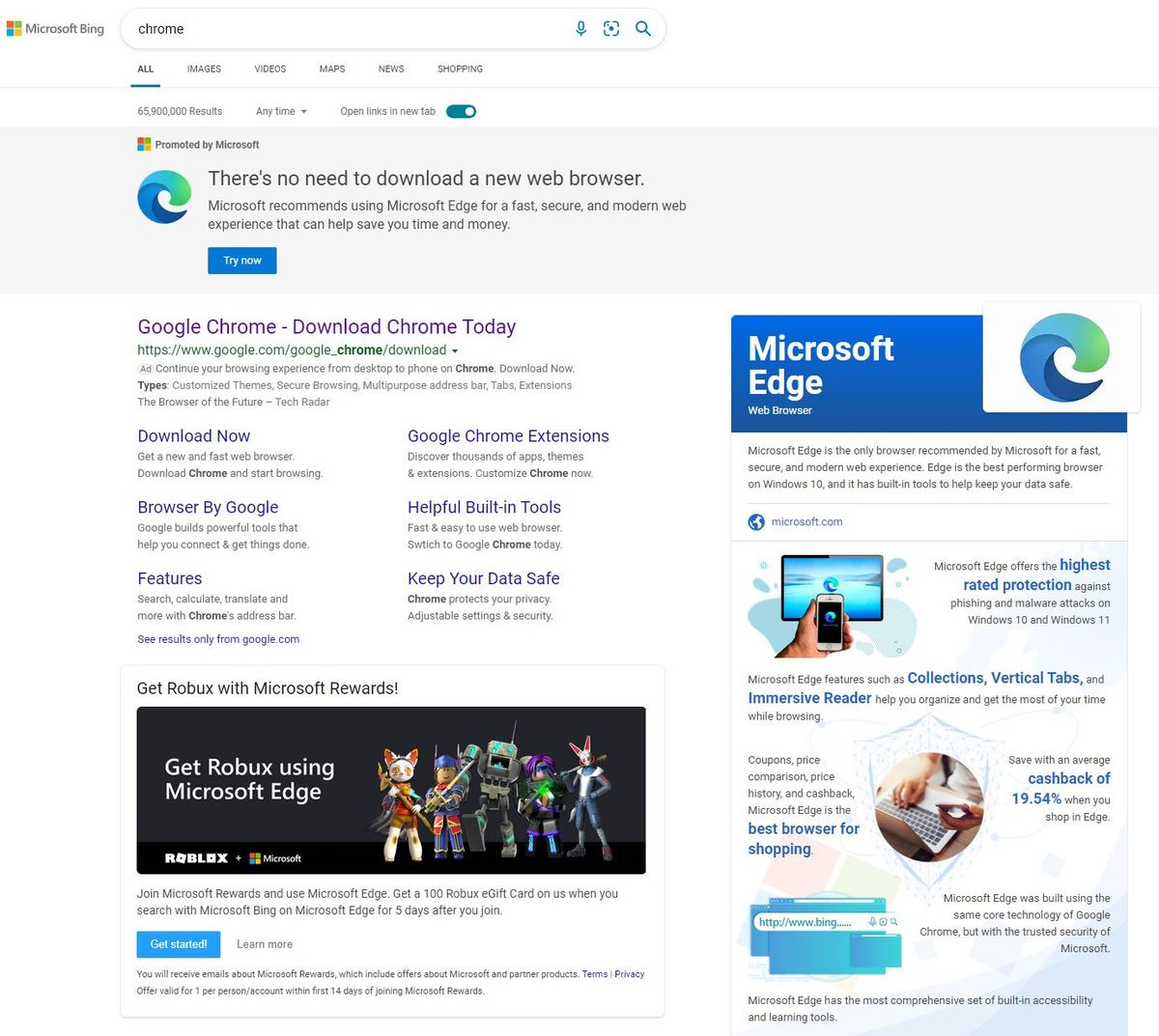Image resolution: width=1159 pixels, height=1036 pixels.
Task: Open the Any time filter dropdown
Action: coord(280,111)
